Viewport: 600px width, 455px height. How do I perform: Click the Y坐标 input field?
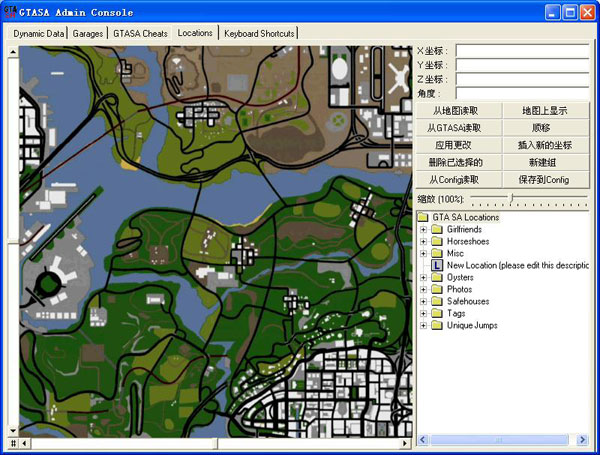pos(522,65)
